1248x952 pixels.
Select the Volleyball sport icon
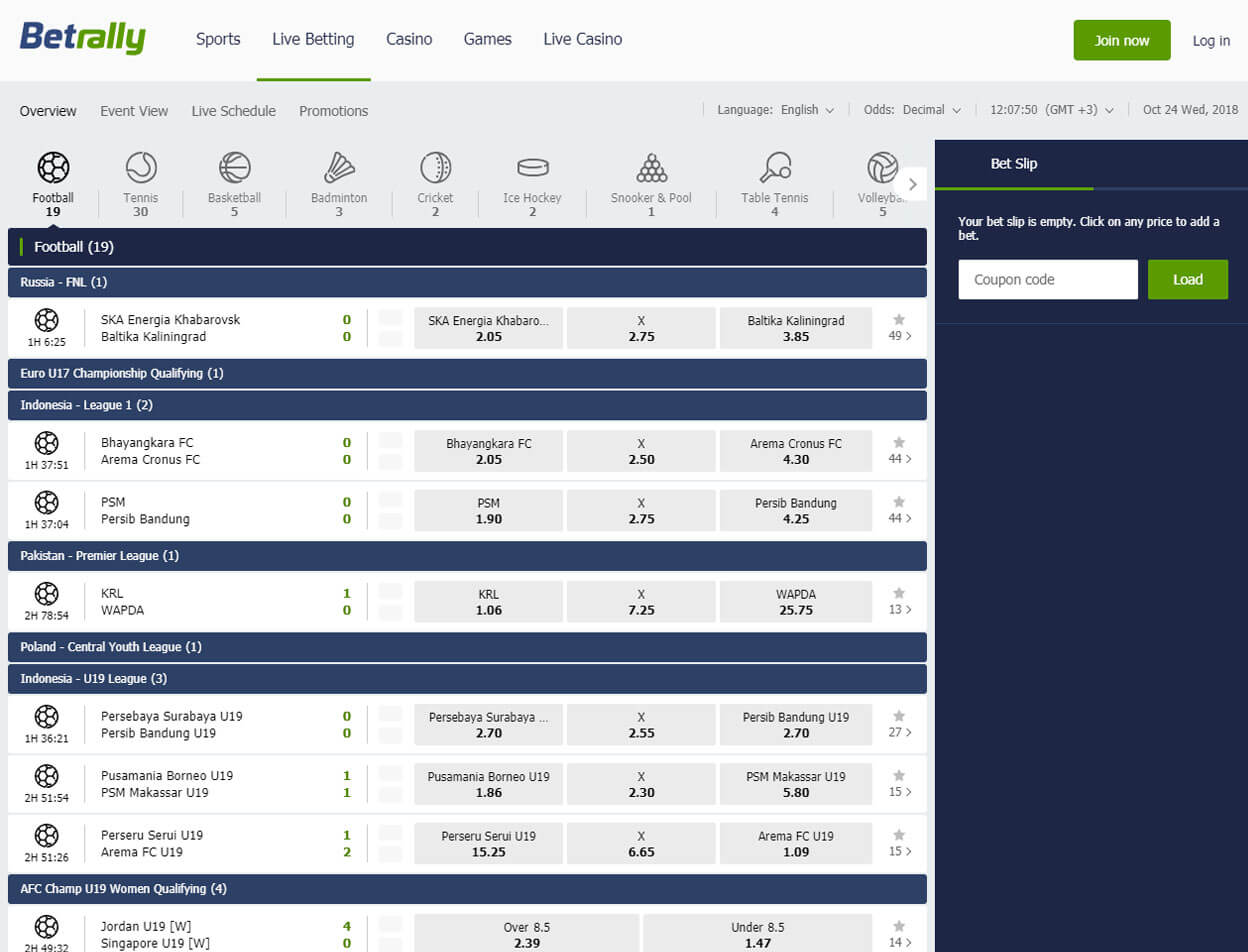pos(883,167)
